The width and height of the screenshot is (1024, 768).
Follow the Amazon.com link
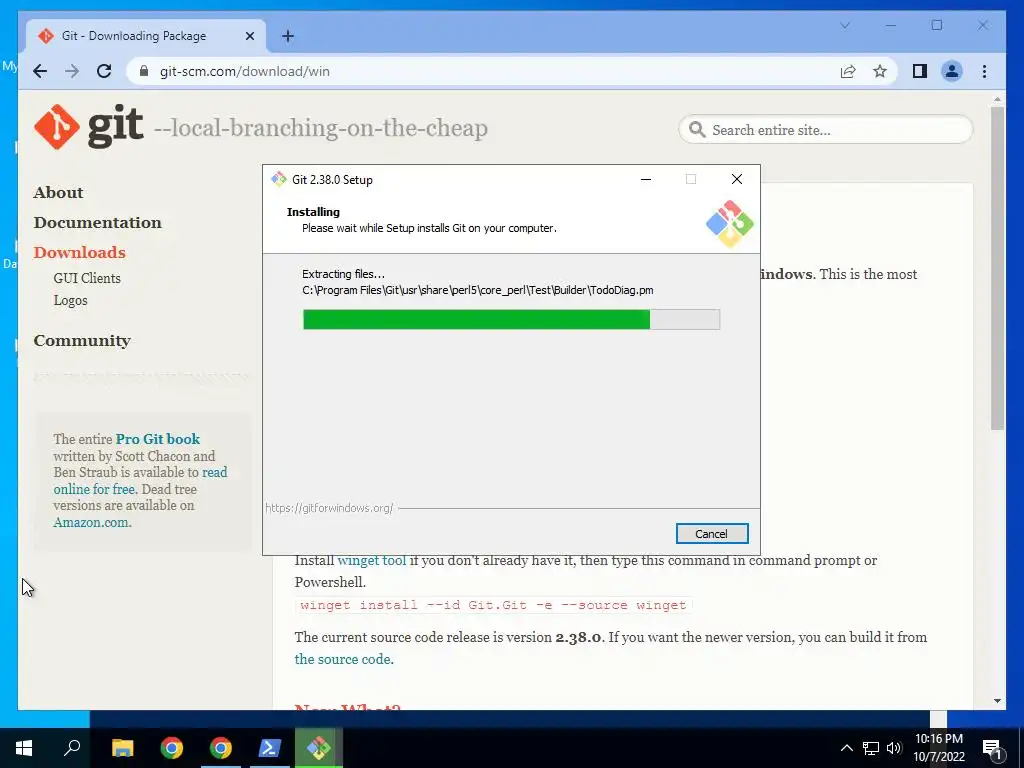click(x=92, y=522)
